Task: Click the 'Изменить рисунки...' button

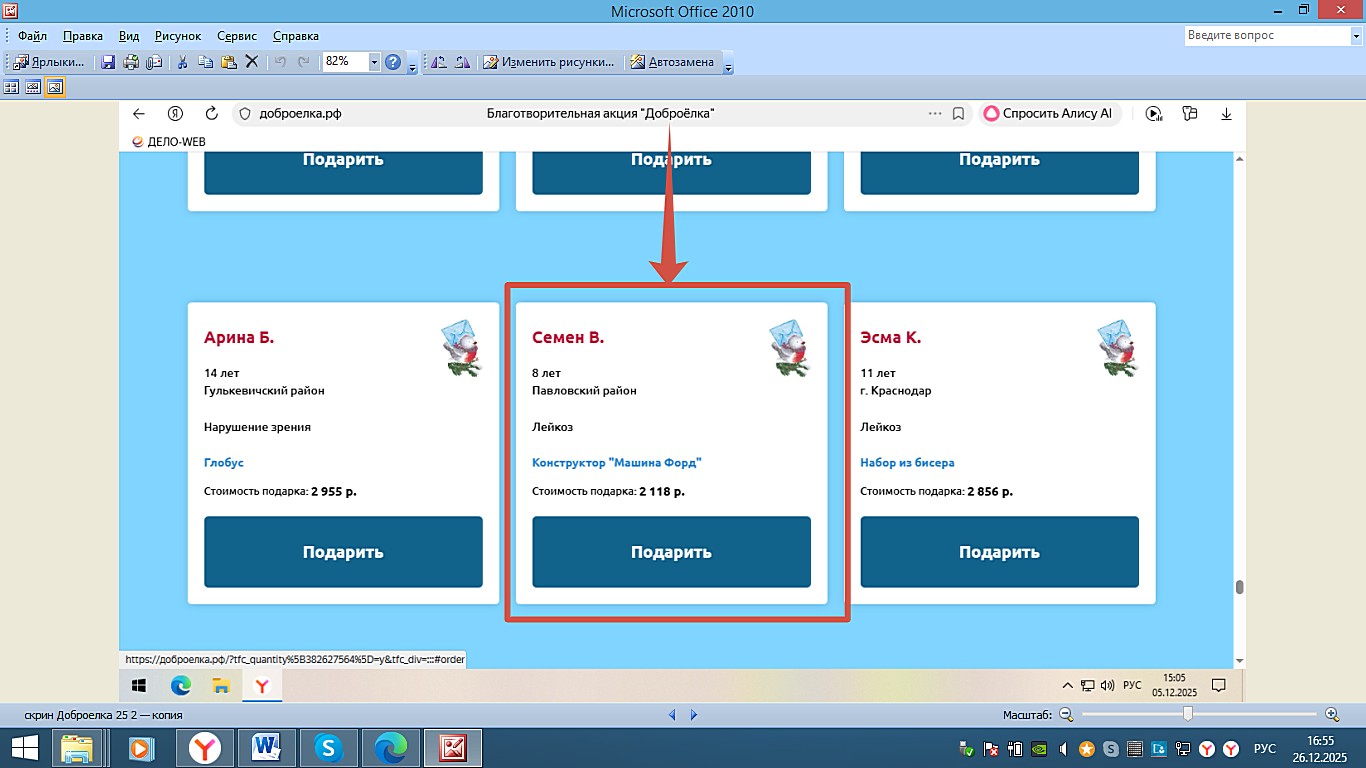Action: (x=549, y=62)
